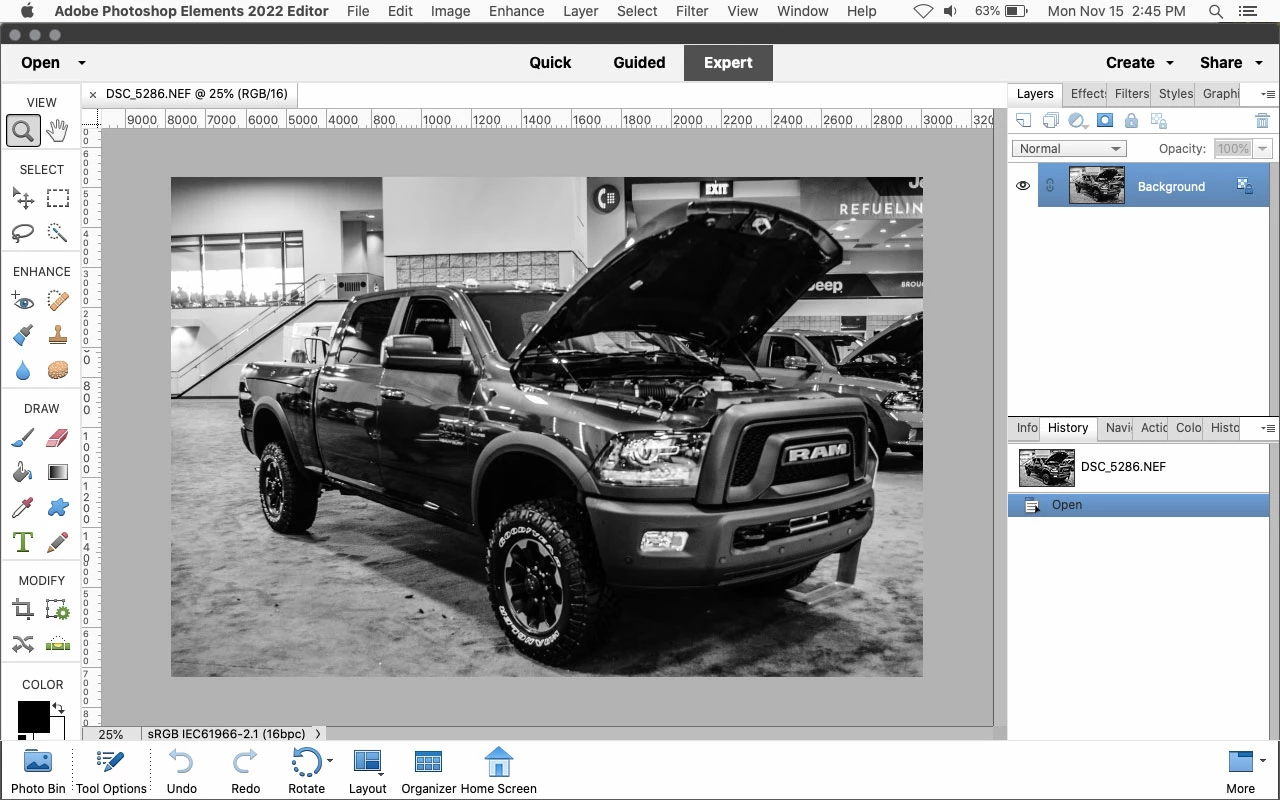This screenshot has height=800, width=1280.
Task: Select the Hand tool
Action: [58, 130]
